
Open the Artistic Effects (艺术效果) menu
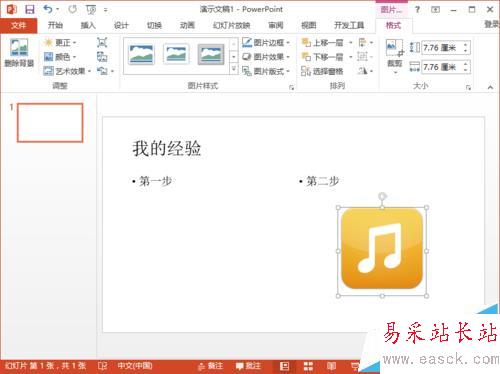pyautogui.click(x=67, y=71)
